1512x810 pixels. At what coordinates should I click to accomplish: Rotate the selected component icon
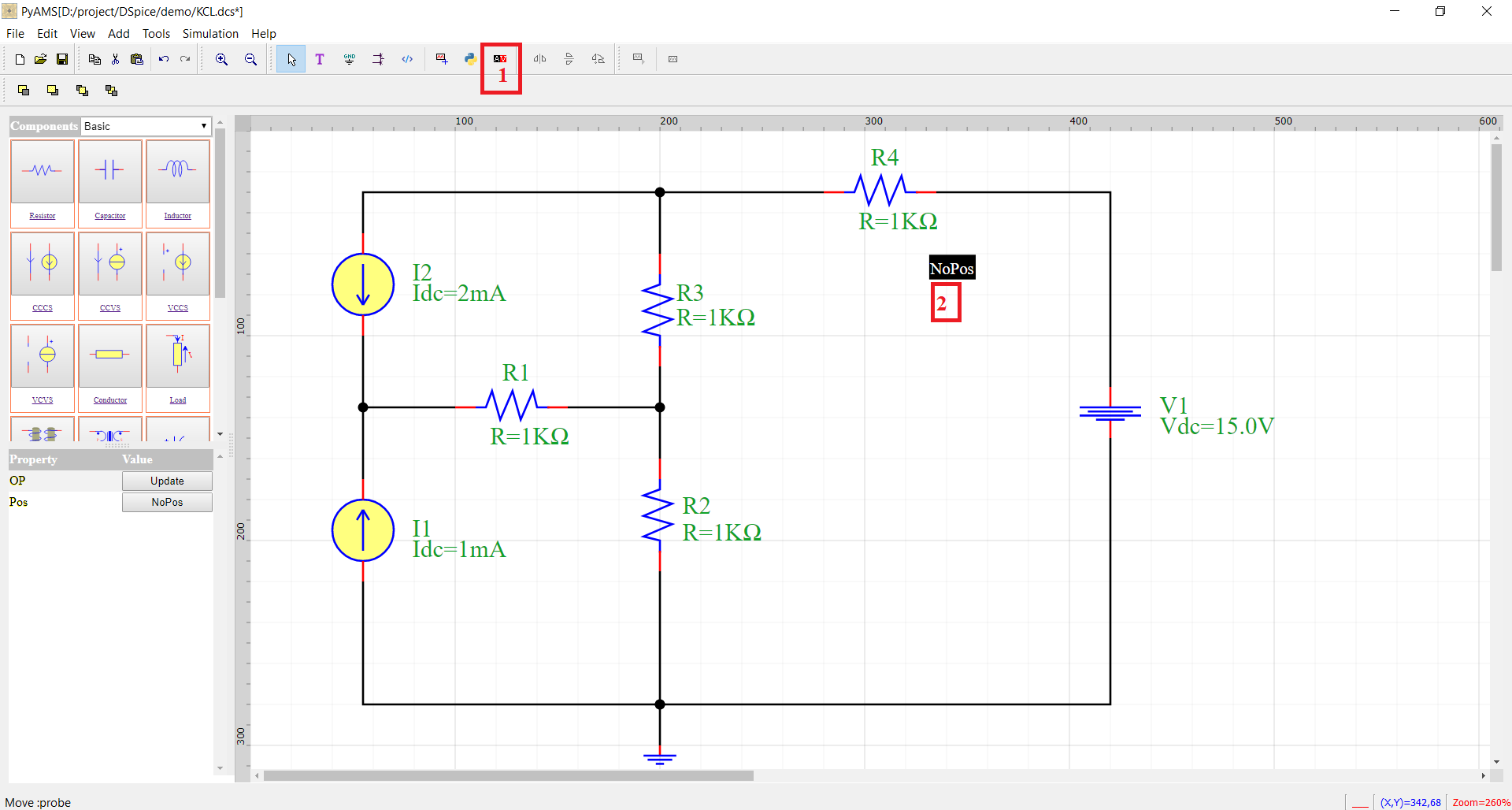click(x=598, y=59)
